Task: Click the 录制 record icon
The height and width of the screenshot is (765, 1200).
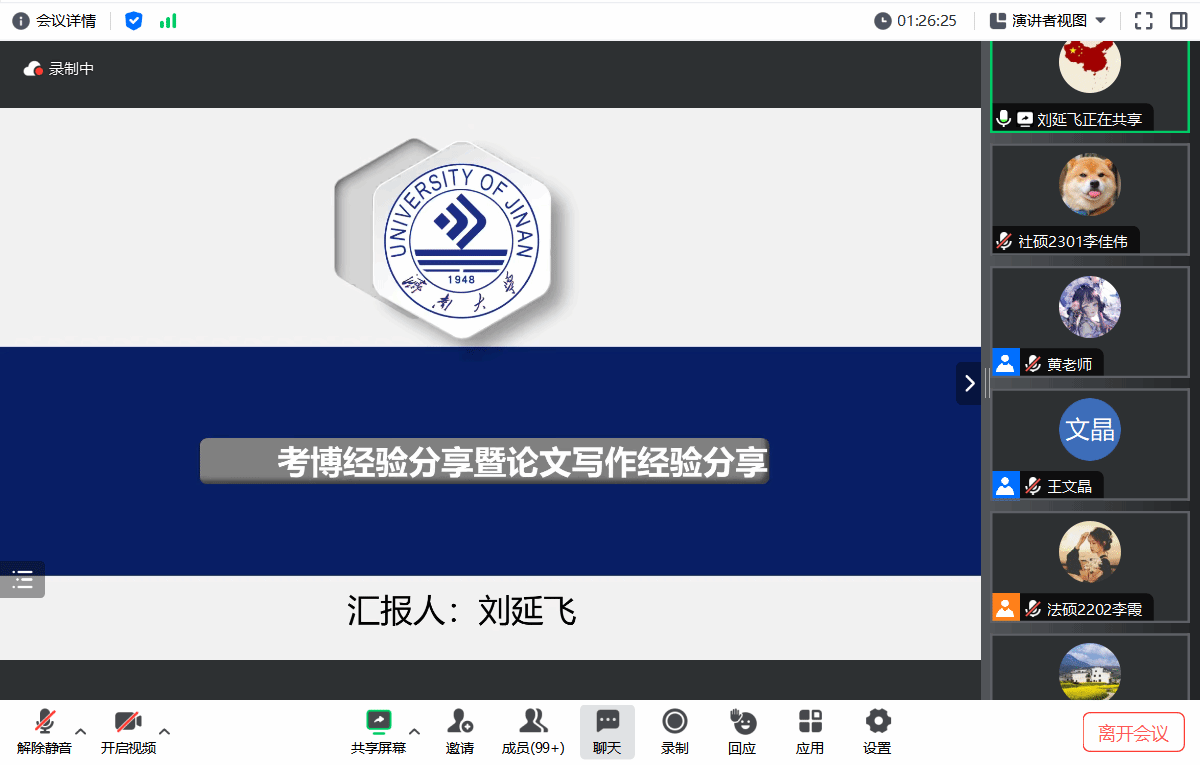Action: [675, 731]
